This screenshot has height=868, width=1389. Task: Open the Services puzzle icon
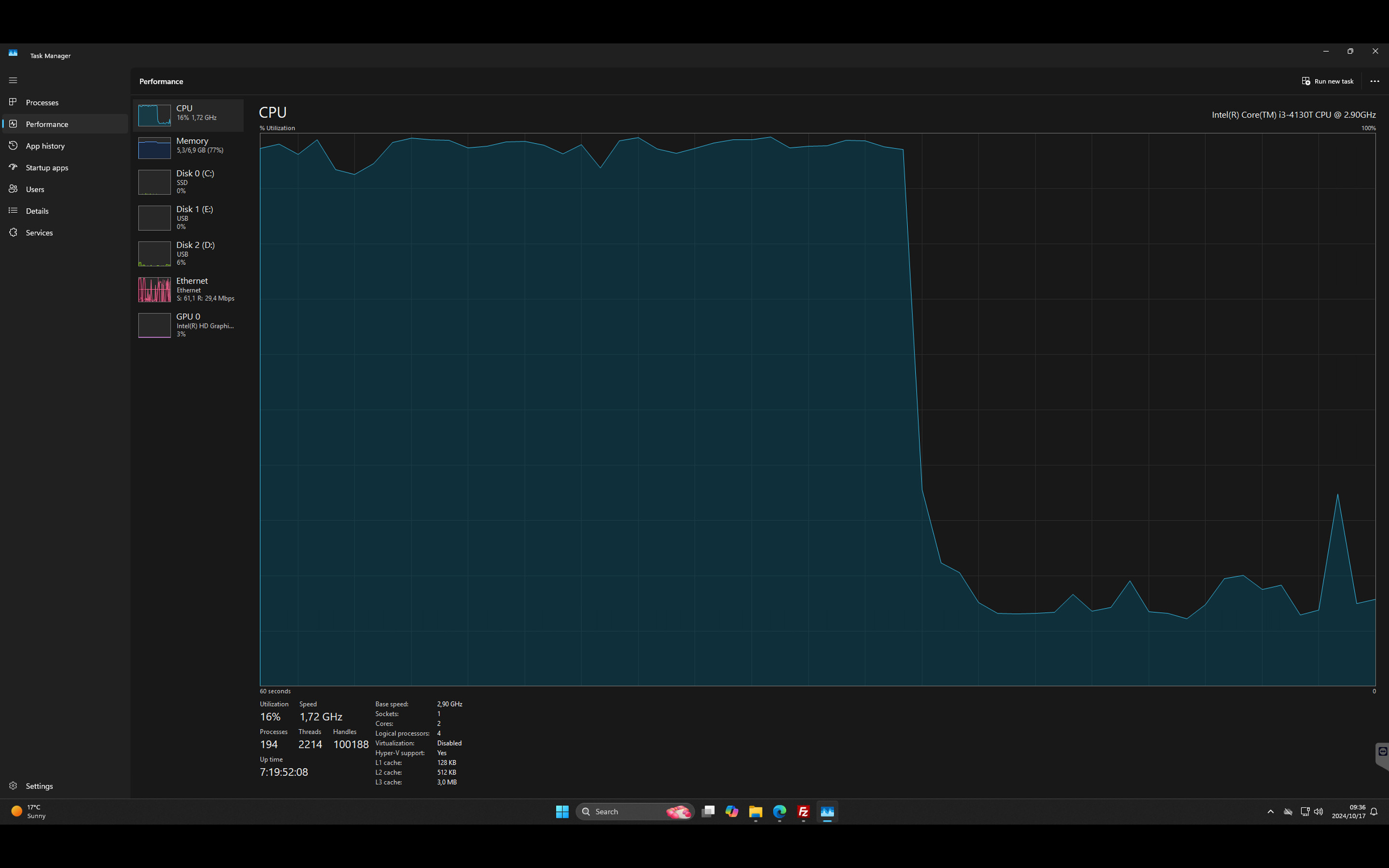(13, 232)
